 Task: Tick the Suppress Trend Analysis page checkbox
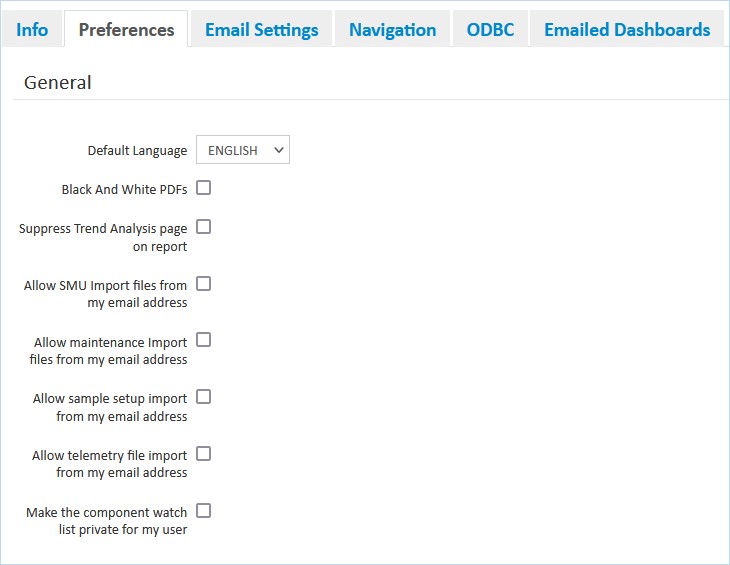tap(204, 227)
